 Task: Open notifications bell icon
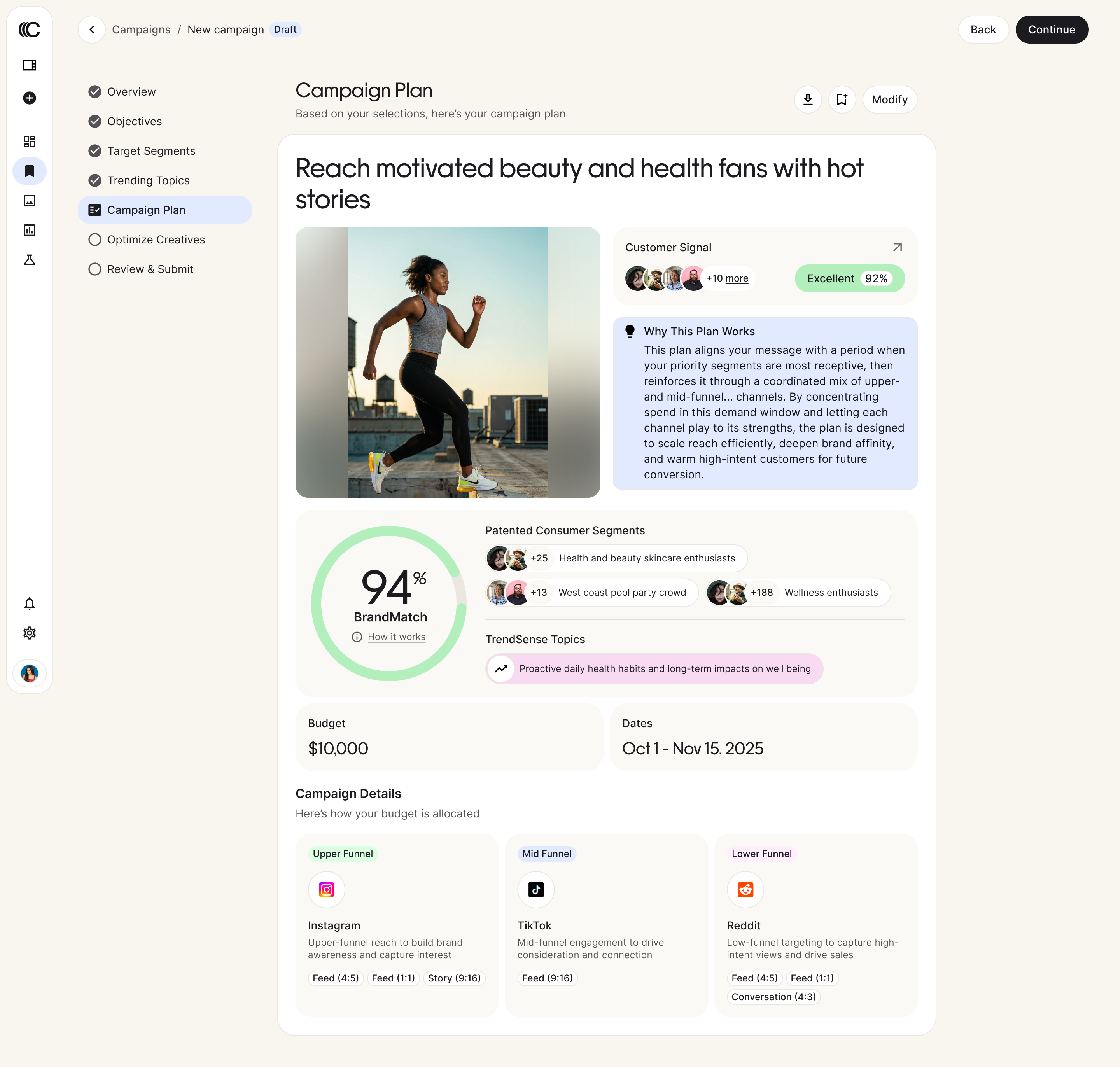tap(30, 603)
